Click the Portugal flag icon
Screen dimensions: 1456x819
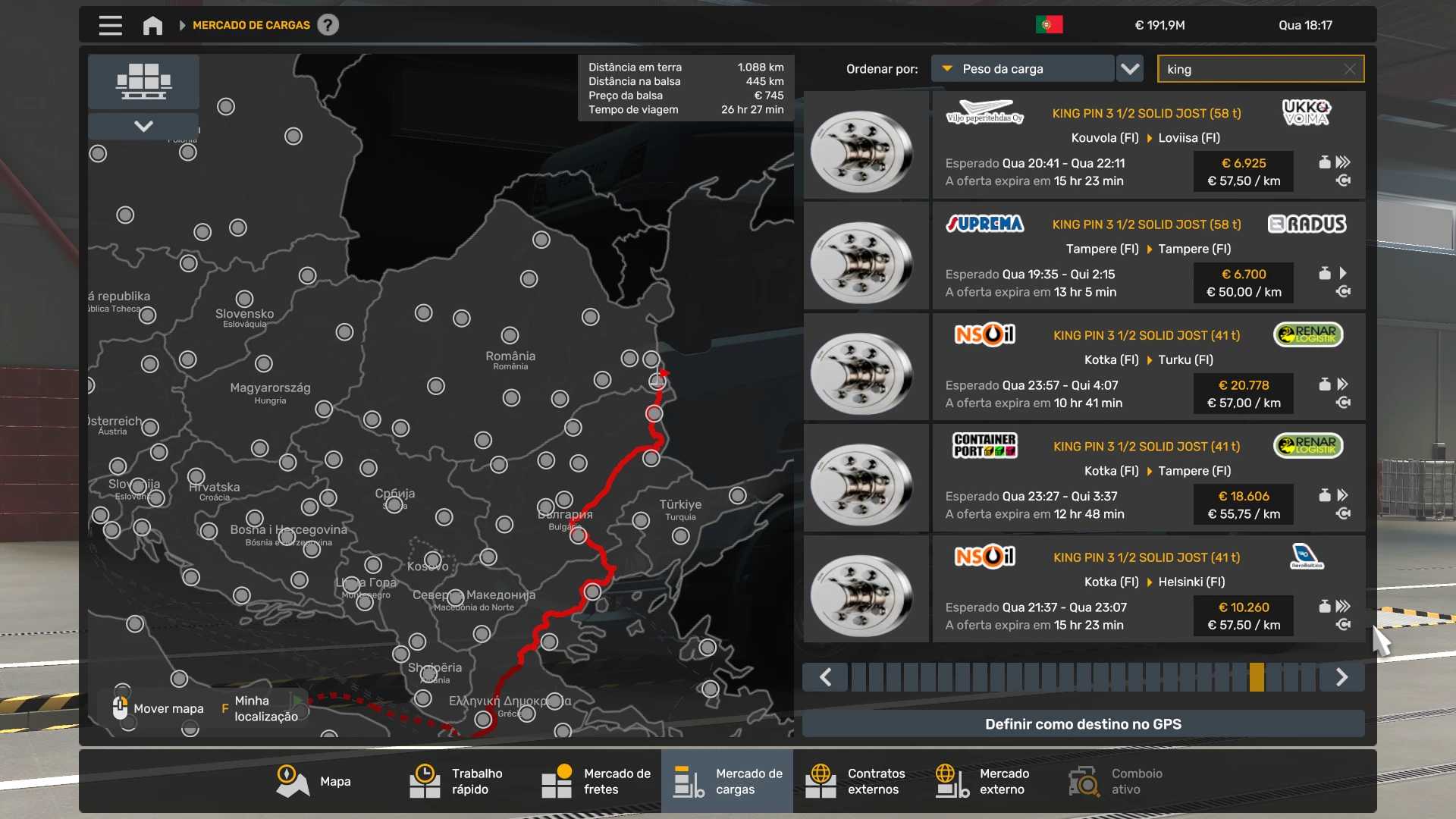coord(1049,25)
